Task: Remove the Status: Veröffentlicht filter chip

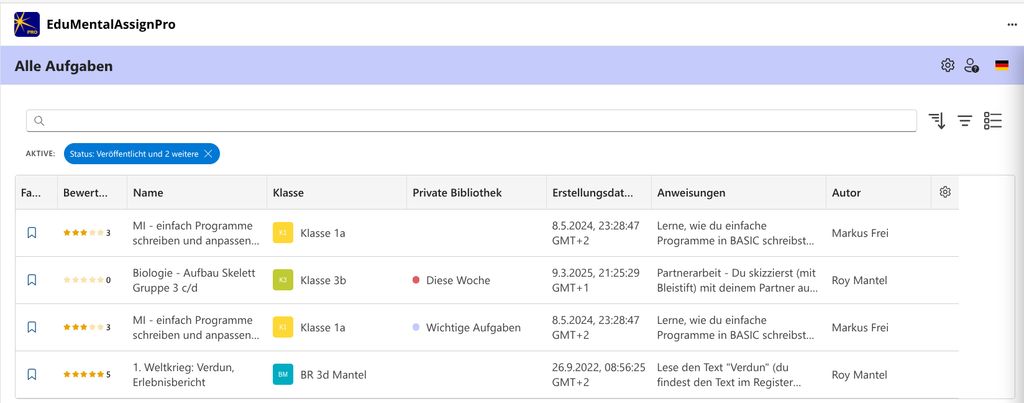Action: point(208,153)
